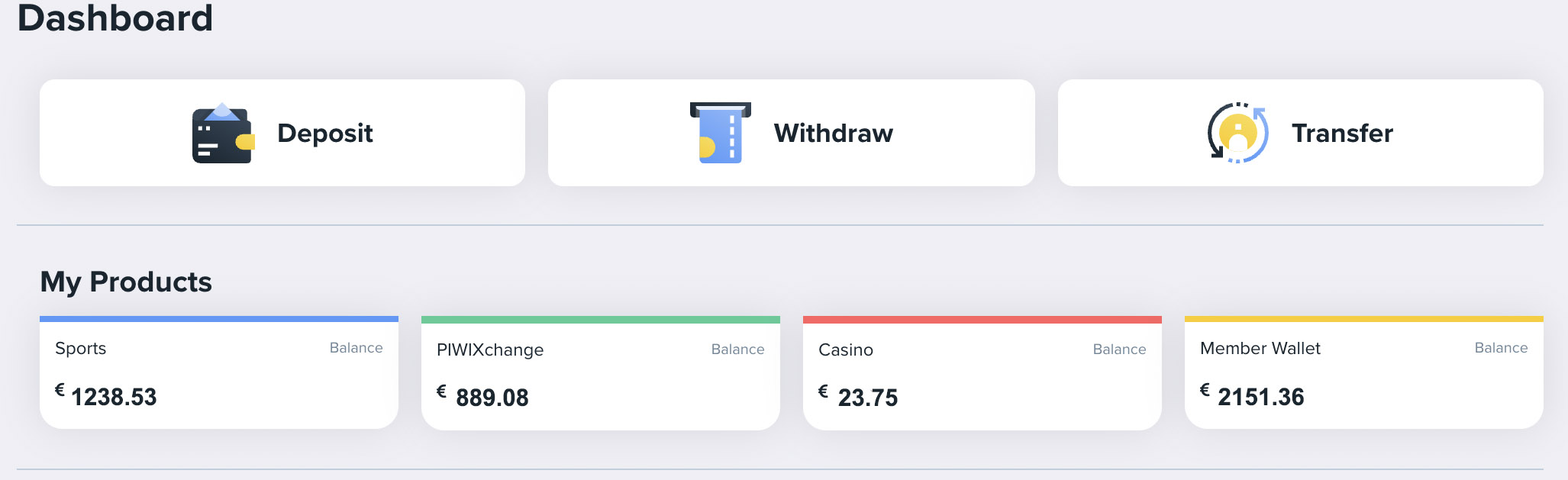
Task: Select the Sports balance amount 1238.53
Action: coord(114,397)
